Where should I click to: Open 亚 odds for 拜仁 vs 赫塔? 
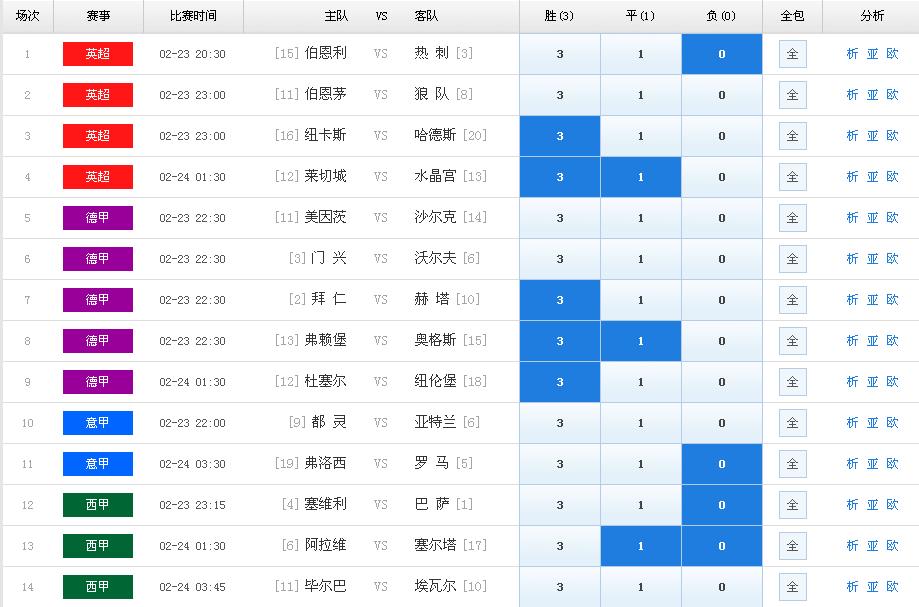[x=873, y=300]
